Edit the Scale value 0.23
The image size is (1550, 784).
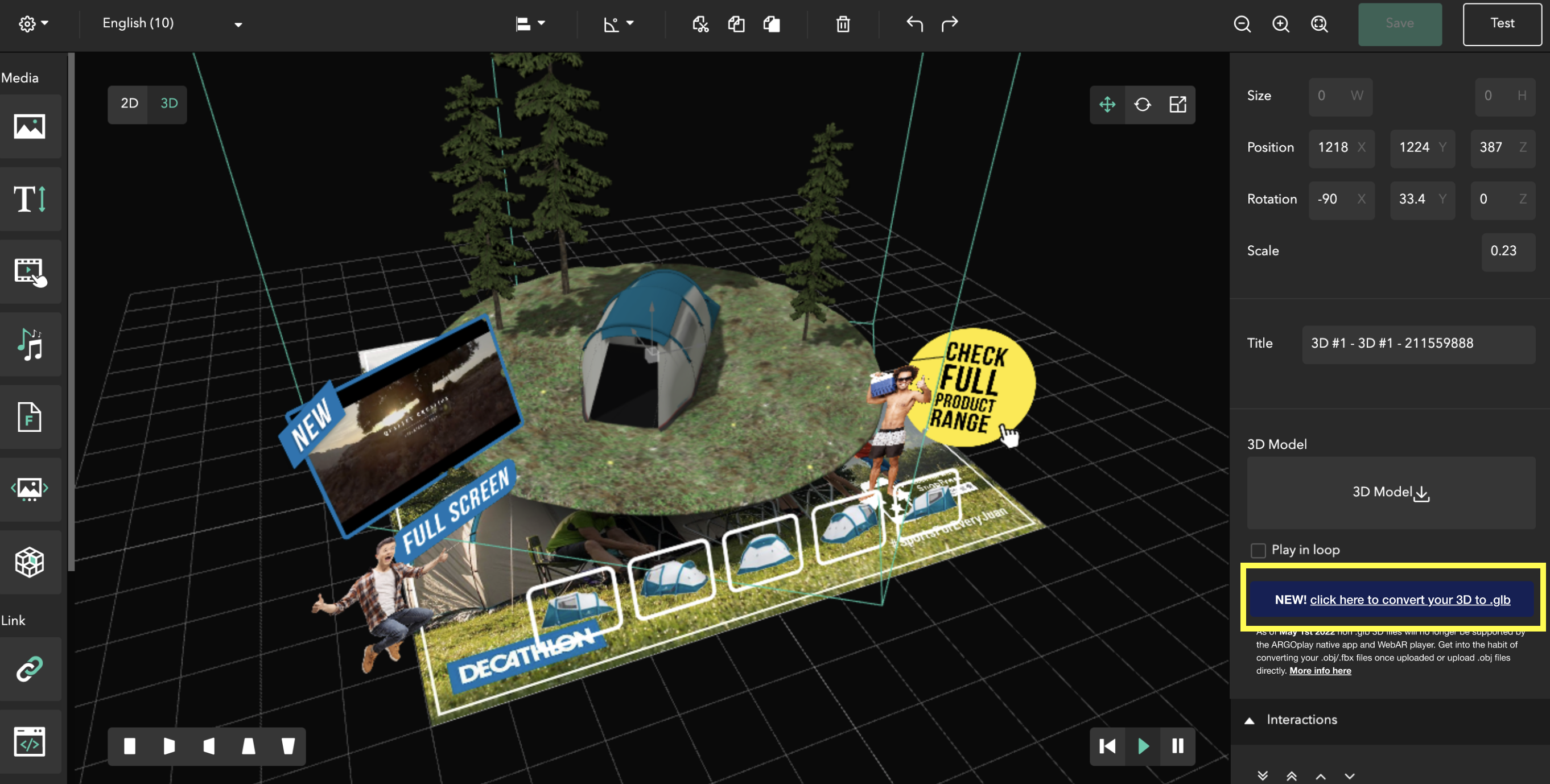pyautogui.click(x=1508, y=251)
